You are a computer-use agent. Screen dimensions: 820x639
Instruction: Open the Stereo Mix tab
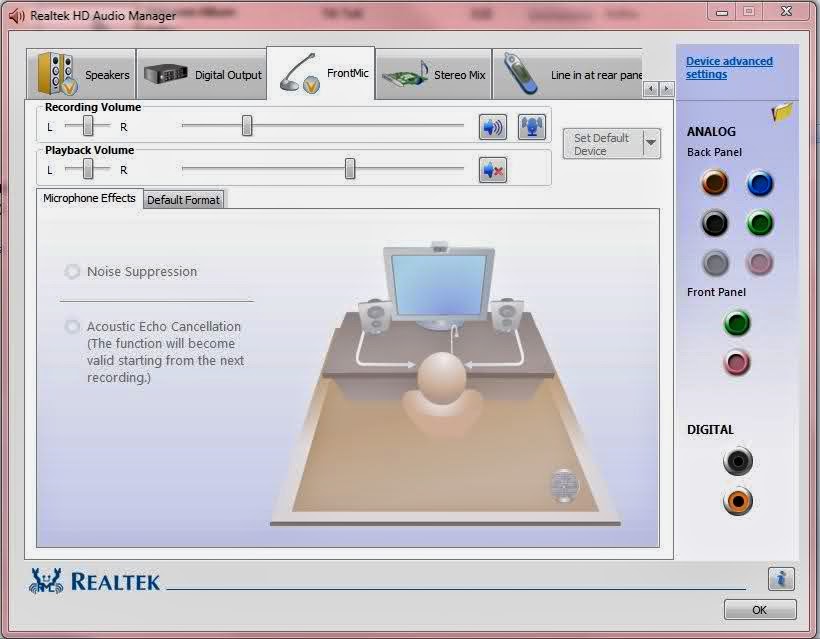434,74
